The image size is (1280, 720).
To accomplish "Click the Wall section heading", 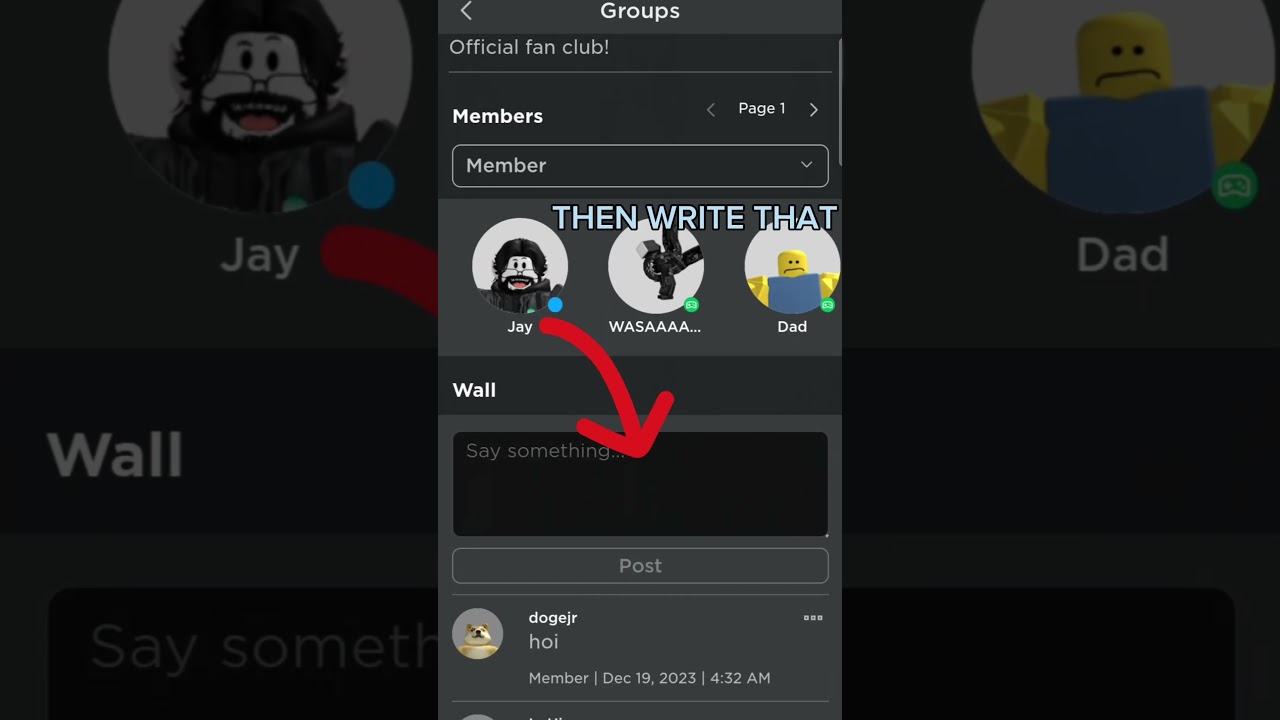I will coord(474,390).
